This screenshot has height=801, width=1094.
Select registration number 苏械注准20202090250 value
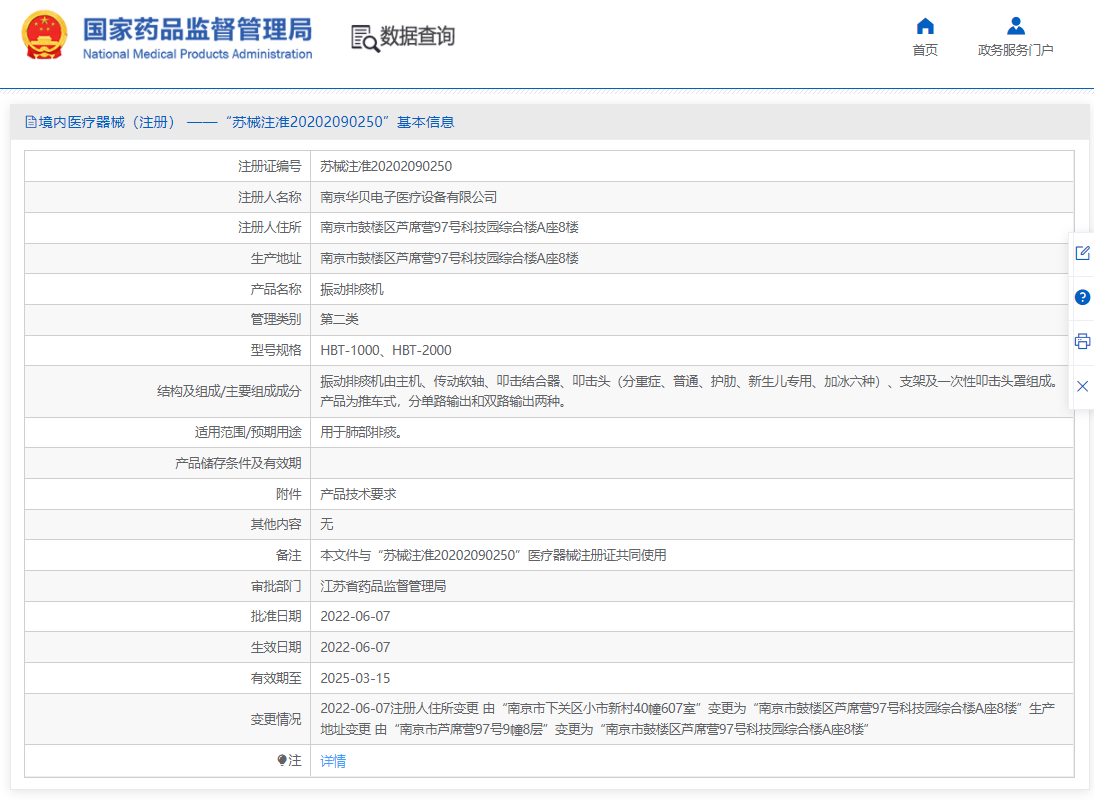tap(386, 166)
